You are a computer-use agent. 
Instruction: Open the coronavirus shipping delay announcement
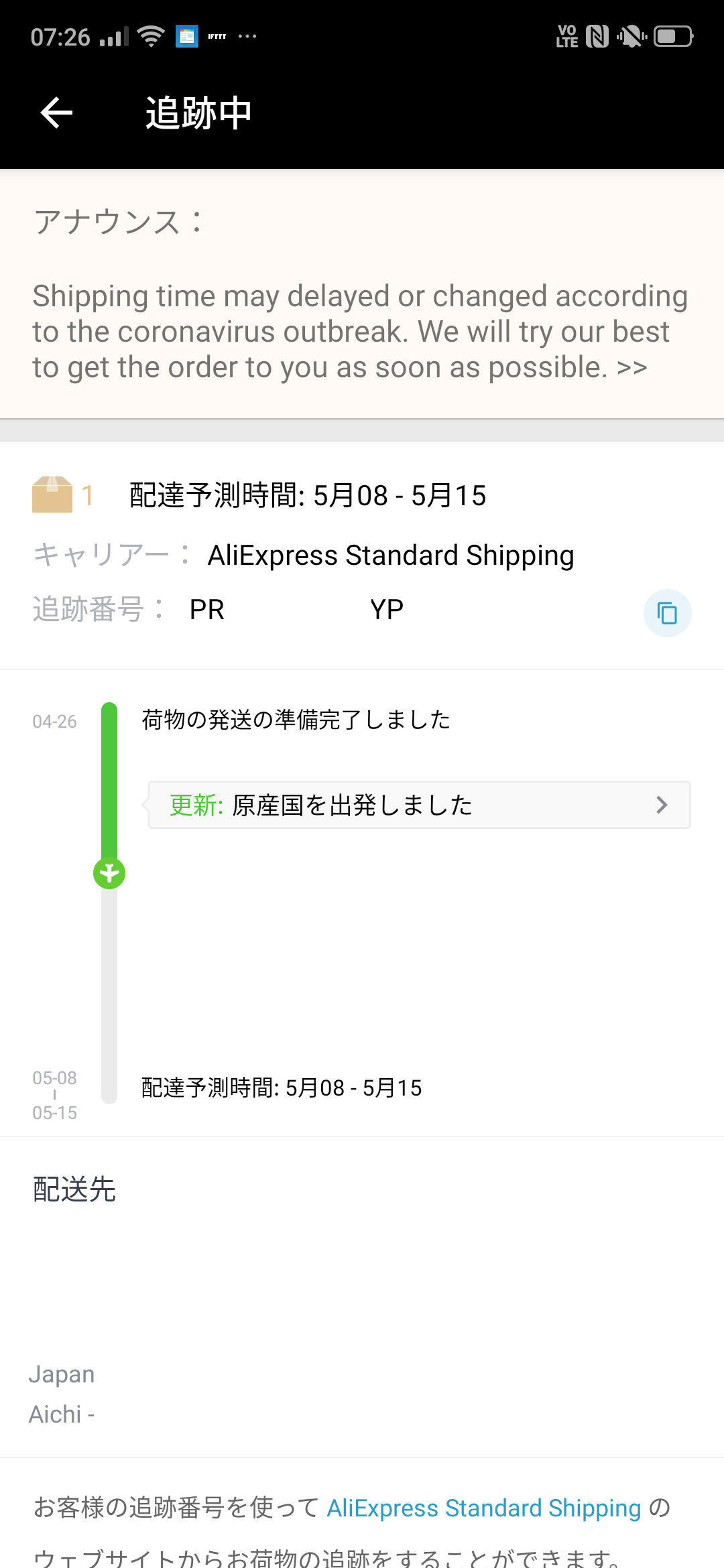pos(361,332)
